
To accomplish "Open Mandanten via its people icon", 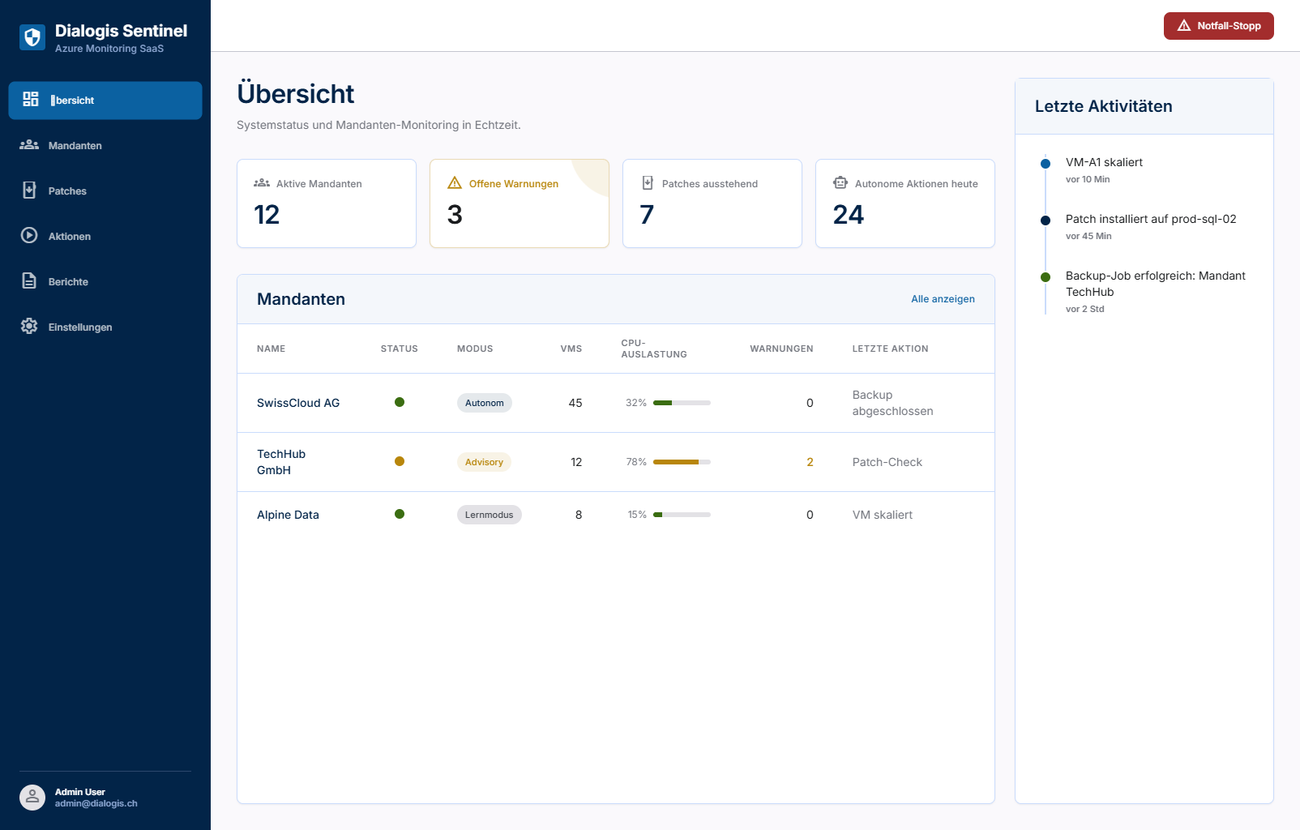I will pos(29,145).
